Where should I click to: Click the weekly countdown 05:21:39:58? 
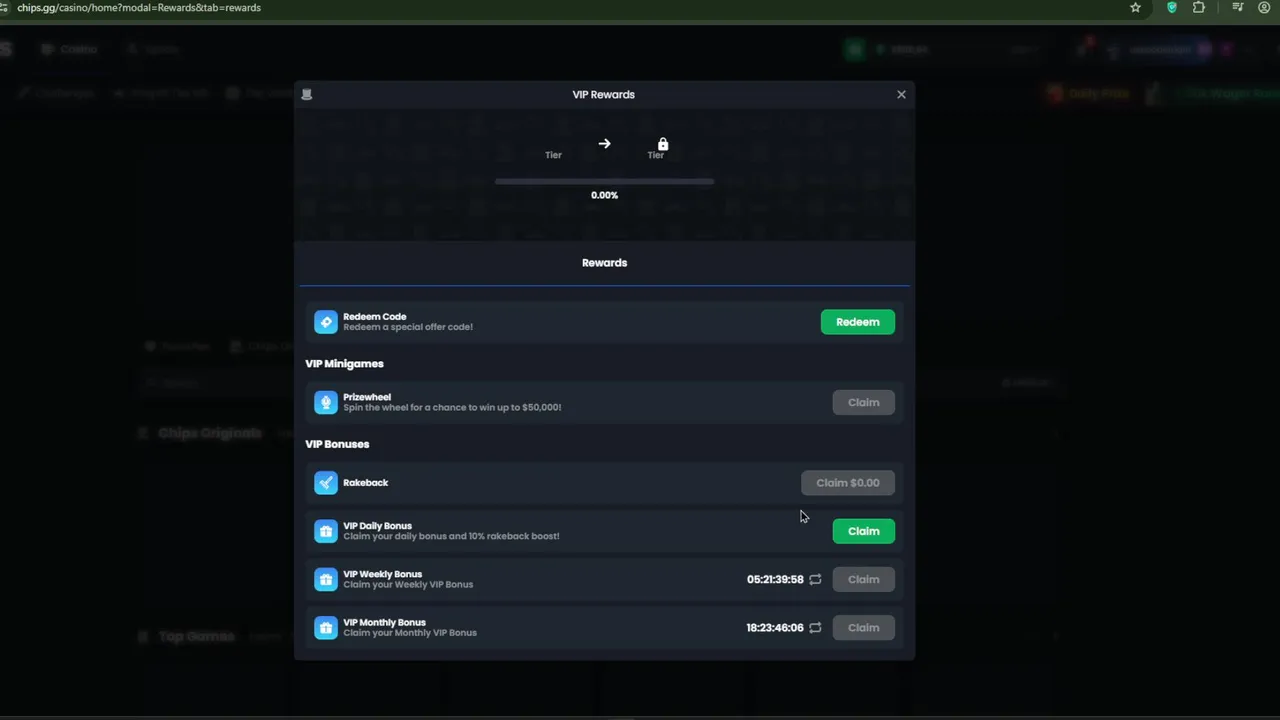[x=775, y=579]
